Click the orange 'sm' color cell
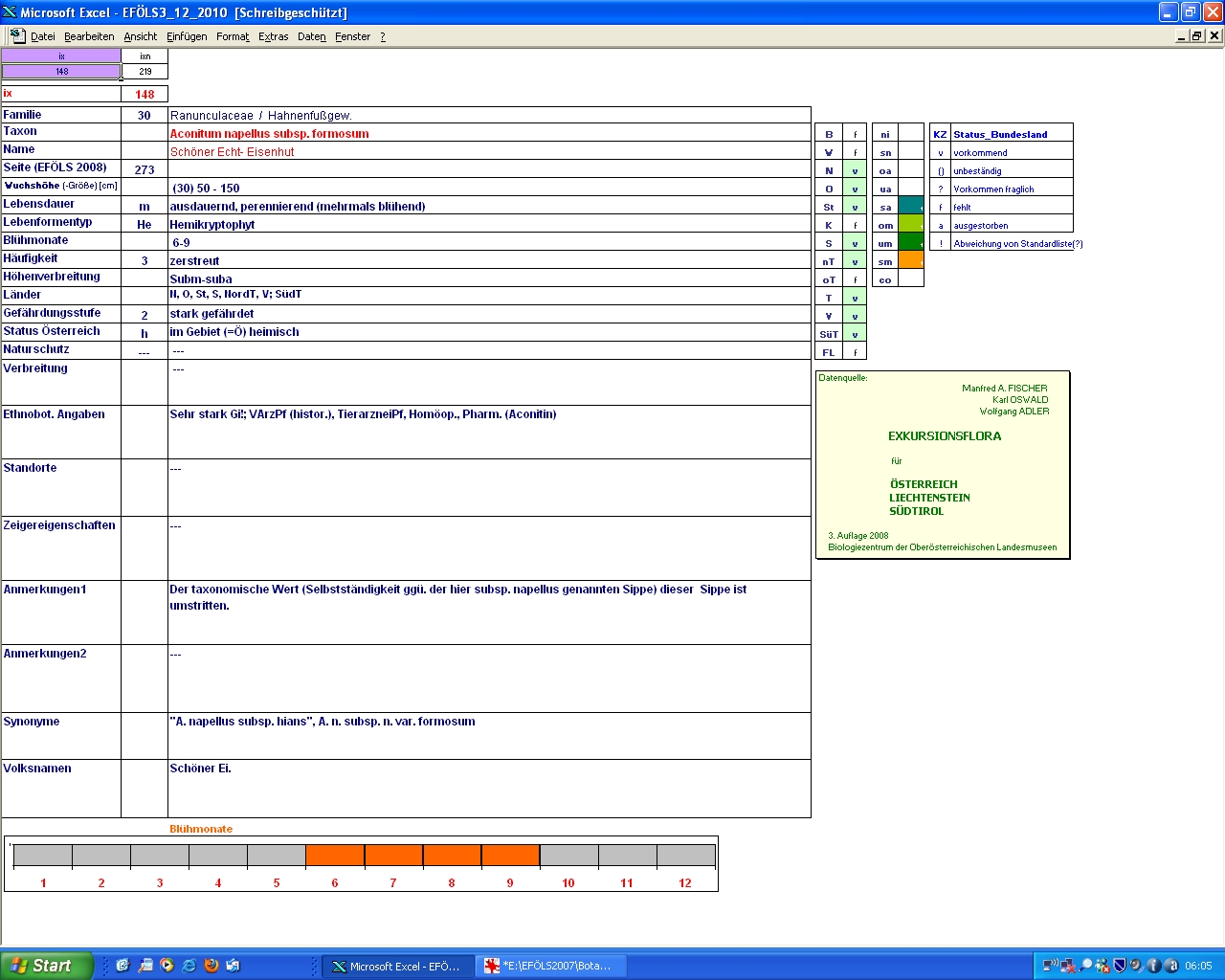 click(910, 261)
